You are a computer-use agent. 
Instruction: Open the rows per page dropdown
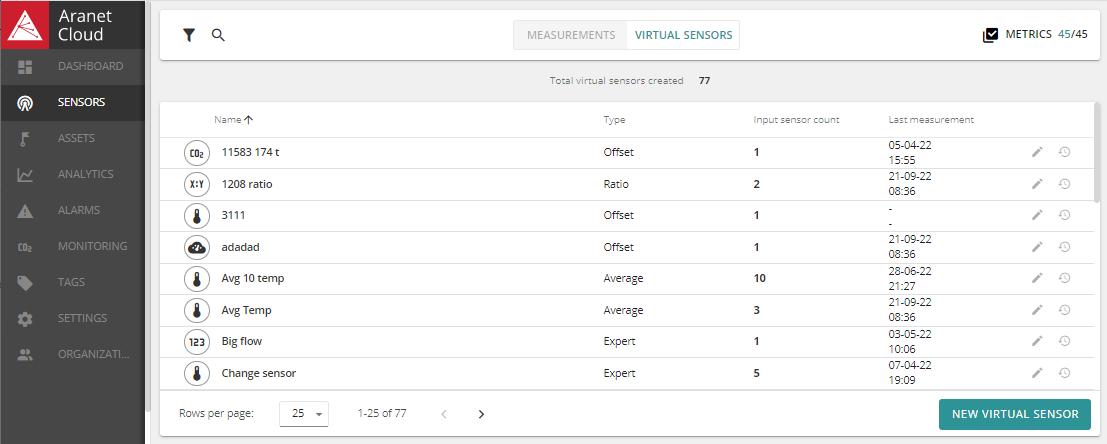(x=304, y=414)
